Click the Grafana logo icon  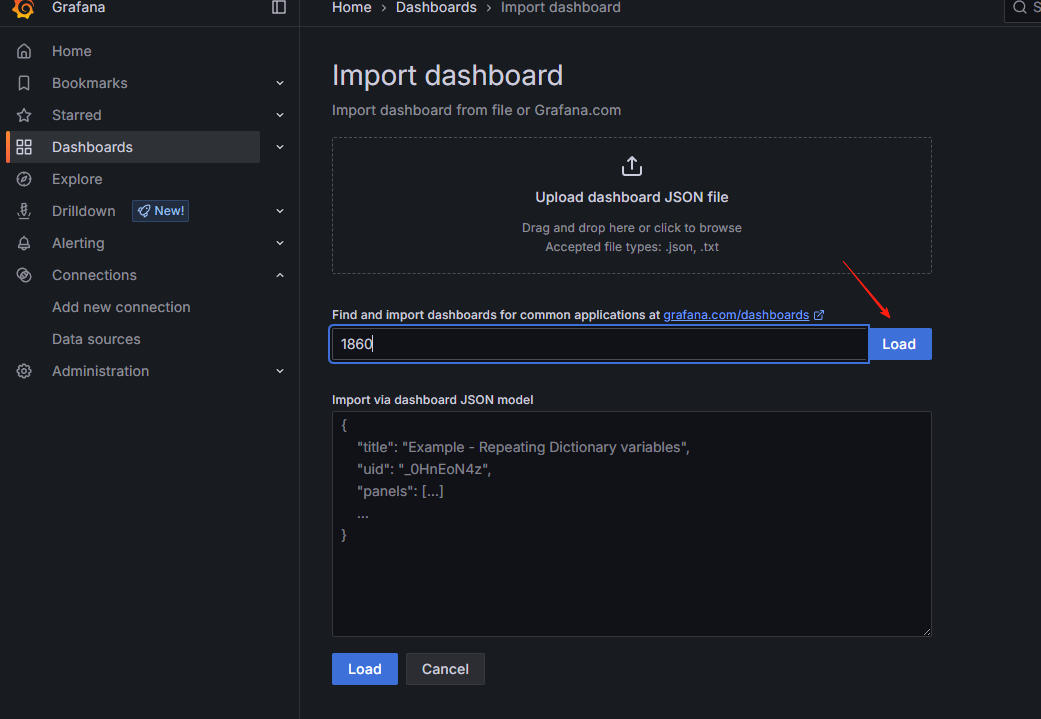point(23,8)
